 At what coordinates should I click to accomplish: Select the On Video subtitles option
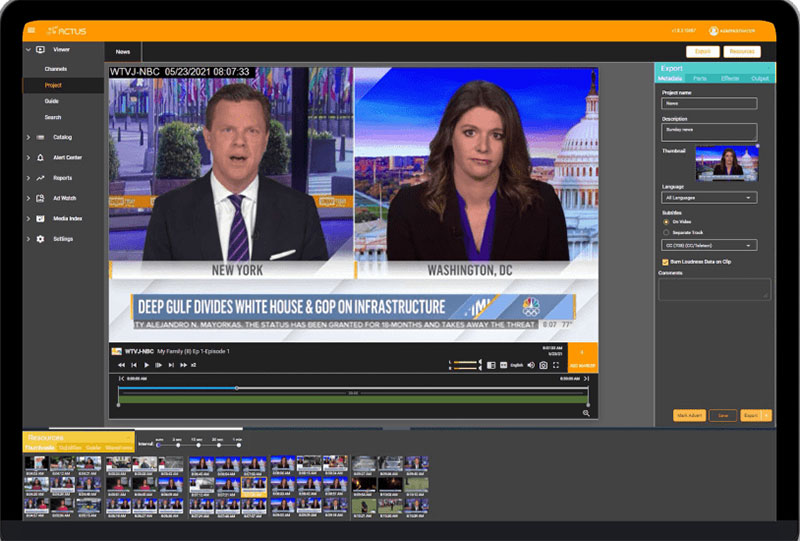pyautogui.click(x=667, y=222)
